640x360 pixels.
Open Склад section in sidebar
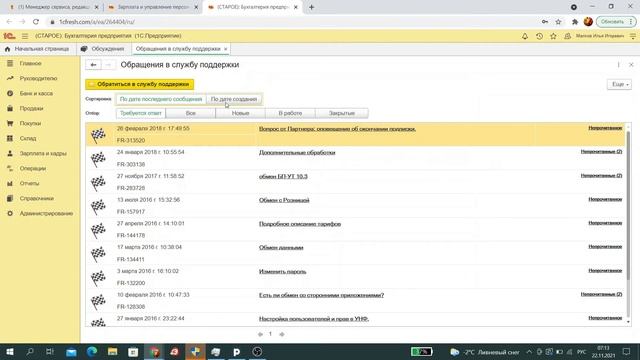coord(28,138)
